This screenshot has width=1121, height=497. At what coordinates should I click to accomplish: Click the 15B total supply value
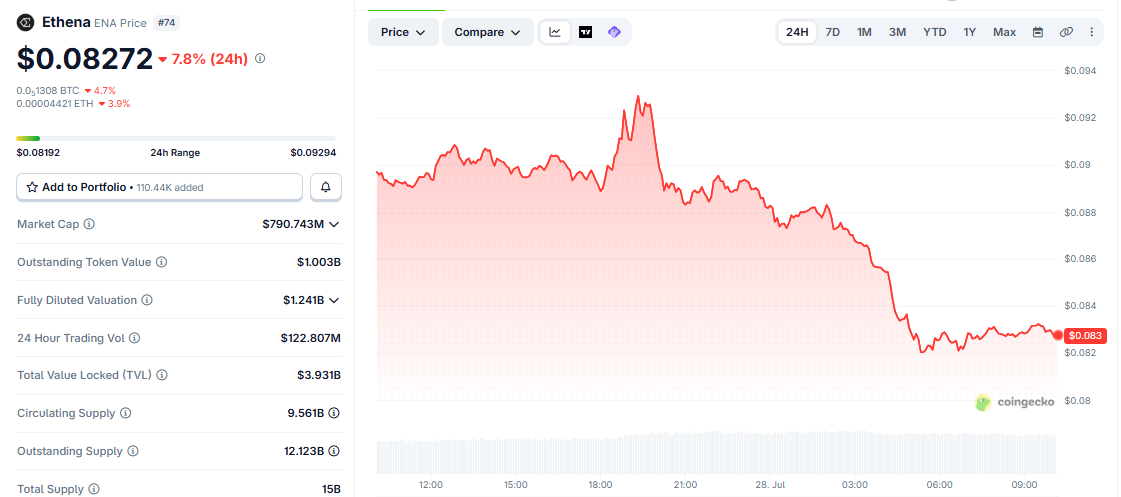tap(331, 490)
